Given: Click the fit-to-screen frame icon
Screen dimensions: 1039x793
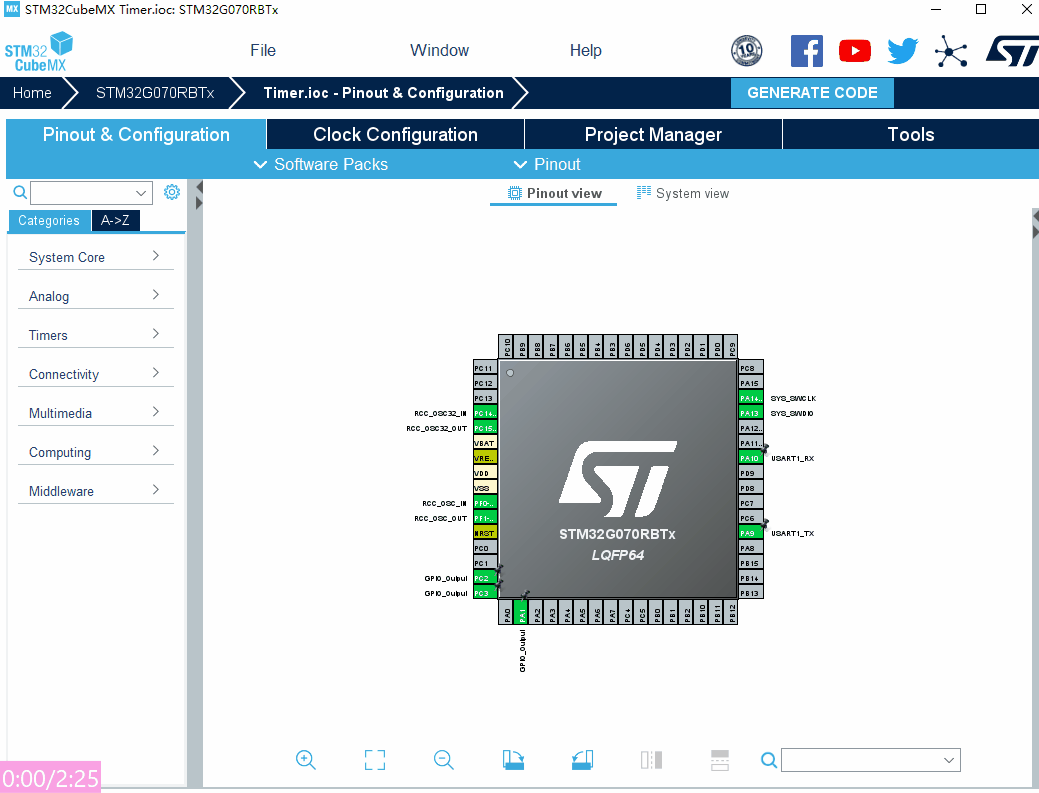Looking at the screenshot, I should [374, 760].
